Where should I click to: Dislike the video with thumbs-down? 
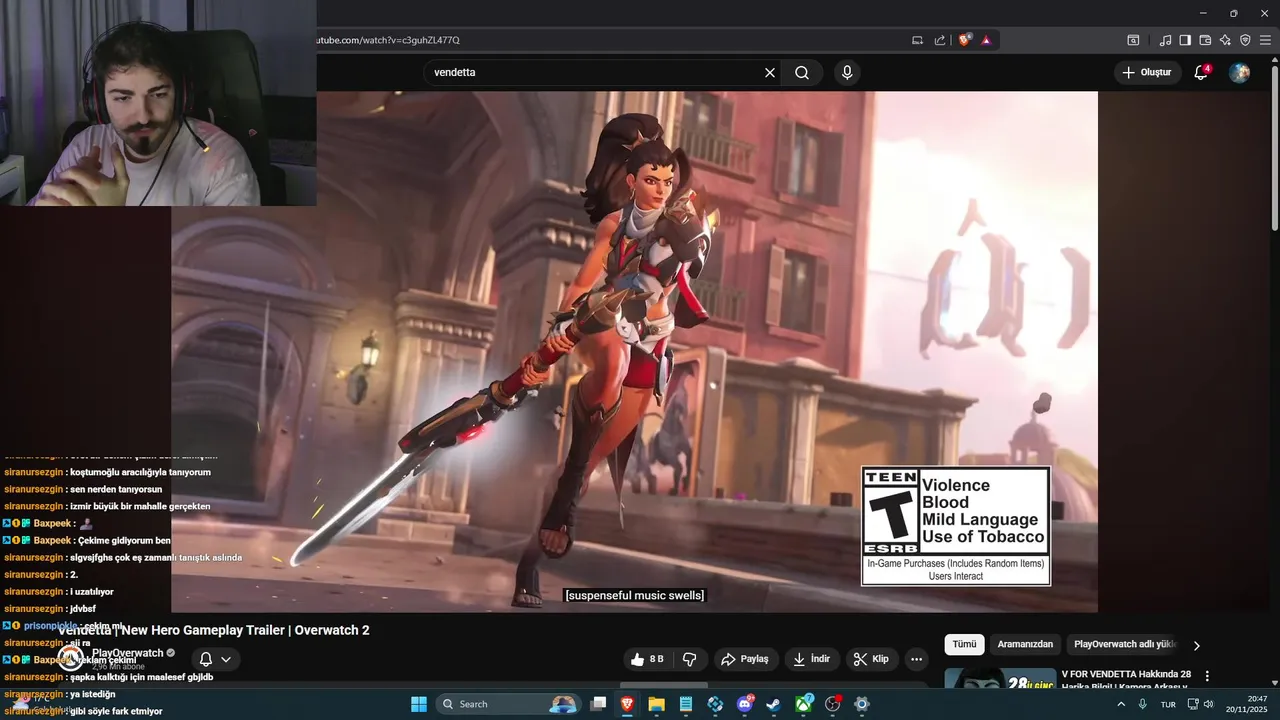click(689, 659)
